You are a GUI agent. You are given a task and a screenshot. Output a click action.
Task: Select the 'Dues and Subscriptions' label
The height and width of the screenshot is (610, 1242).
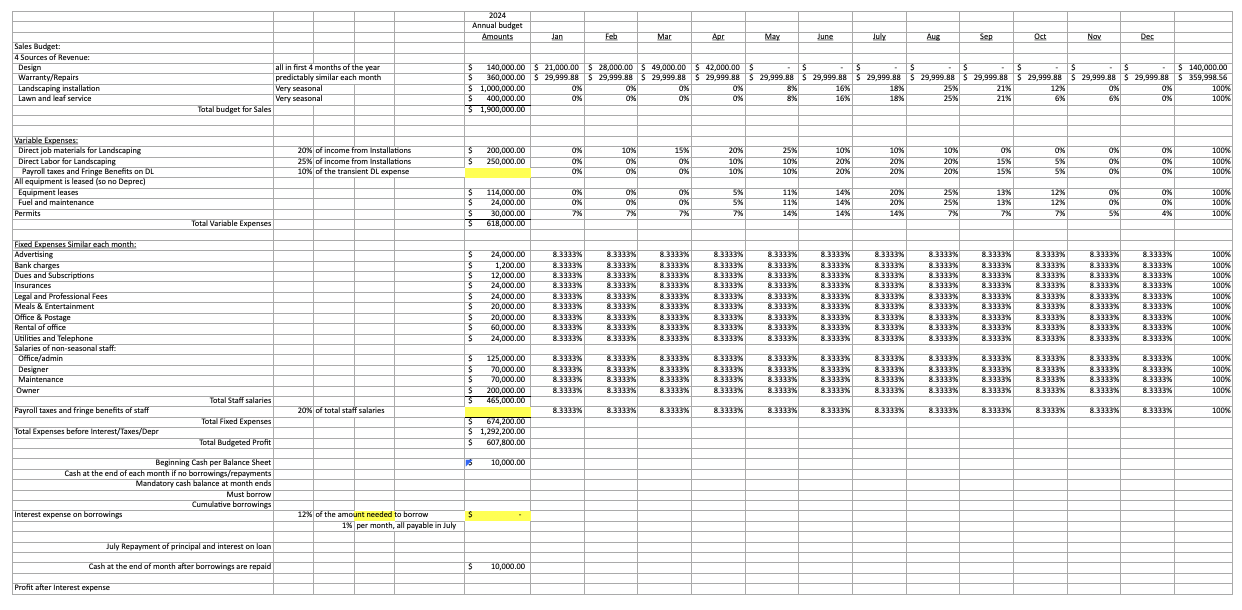click(x=54, y=275)
